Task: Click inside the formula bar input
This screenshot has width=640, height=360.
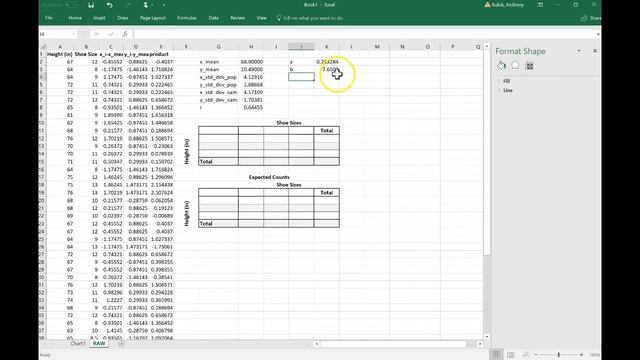Action: (363, 34)
